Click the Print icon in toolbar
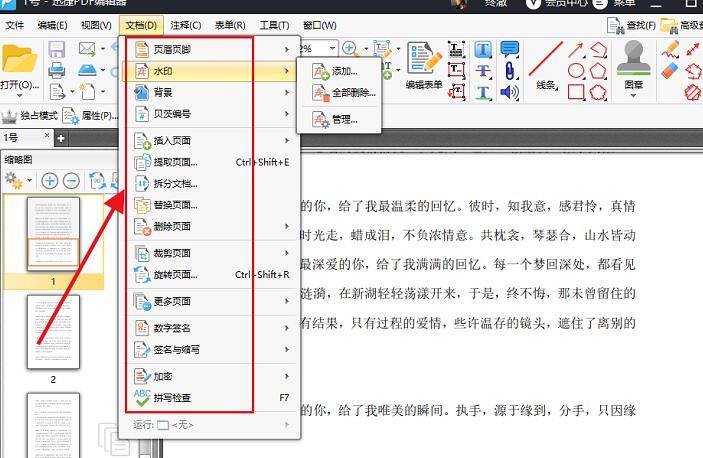 click(x=57, y=70)
